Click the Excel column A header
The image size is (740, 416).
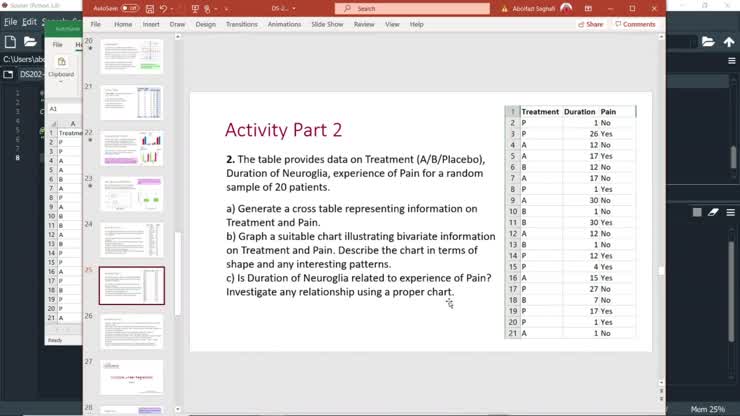tap(72, 124)
